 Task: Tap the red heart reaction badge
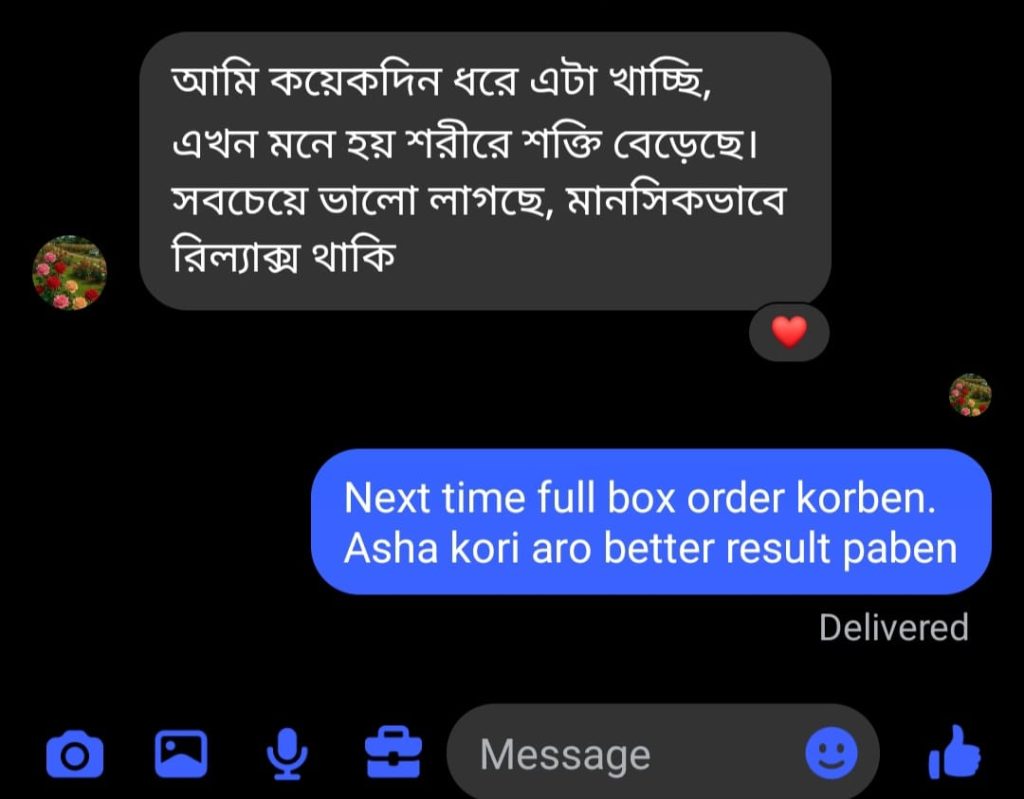pyautogui.click(x=789, y=332)
